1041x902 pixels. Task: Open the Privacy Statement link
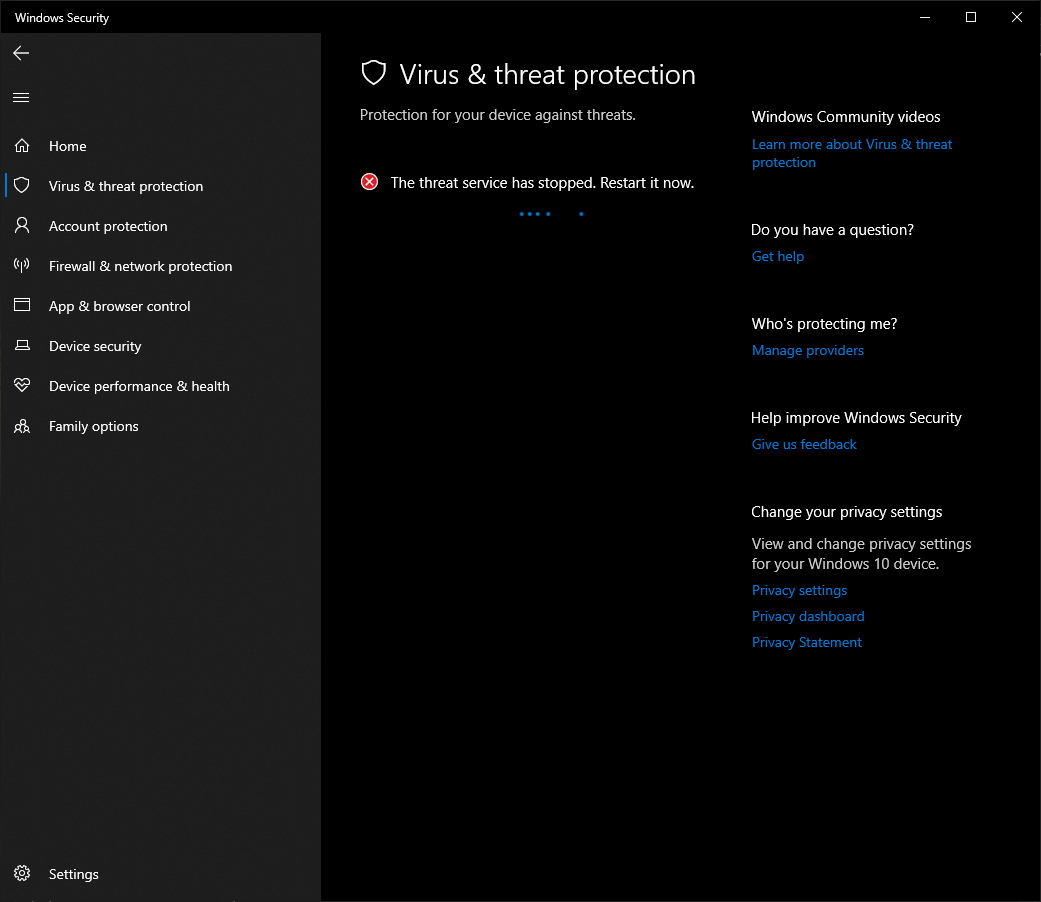tap(807, 642)
